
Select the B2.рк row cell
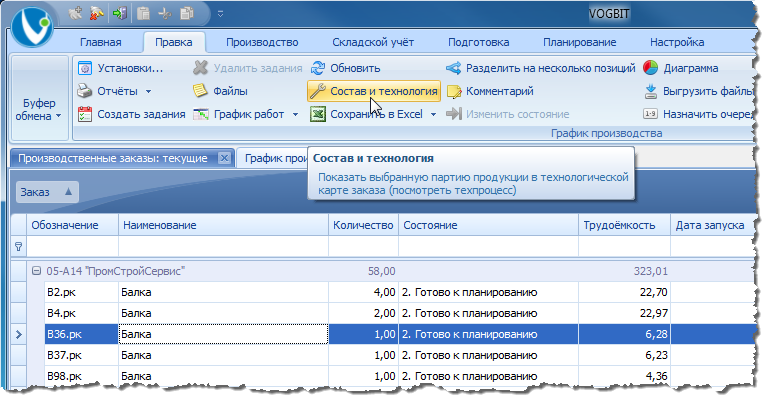[82, 293]
